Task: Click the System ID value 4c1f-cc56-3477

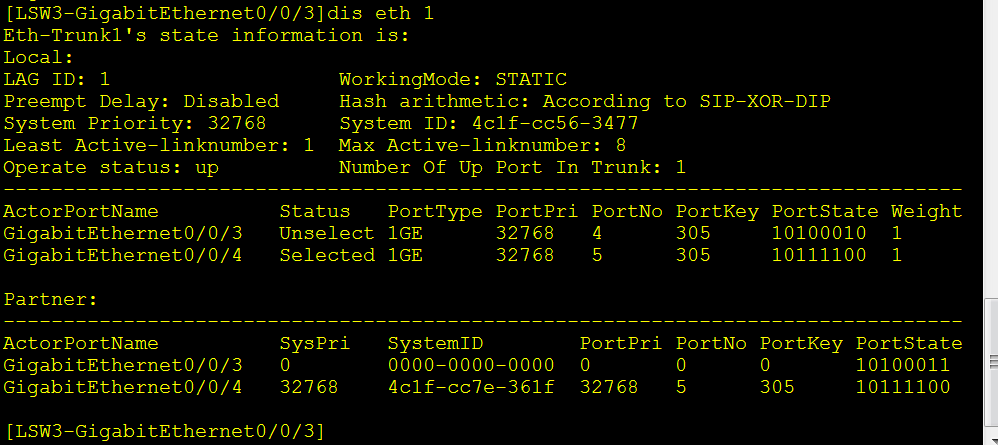Action: click(x=555, y=123)
